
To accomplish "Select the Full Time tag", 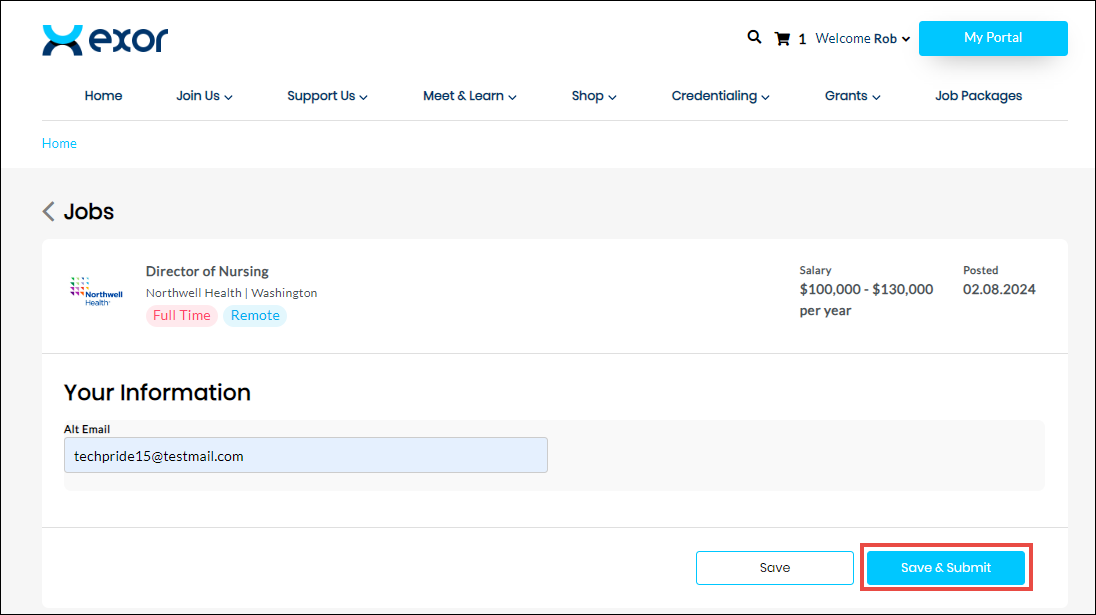I will pos(181,315).
